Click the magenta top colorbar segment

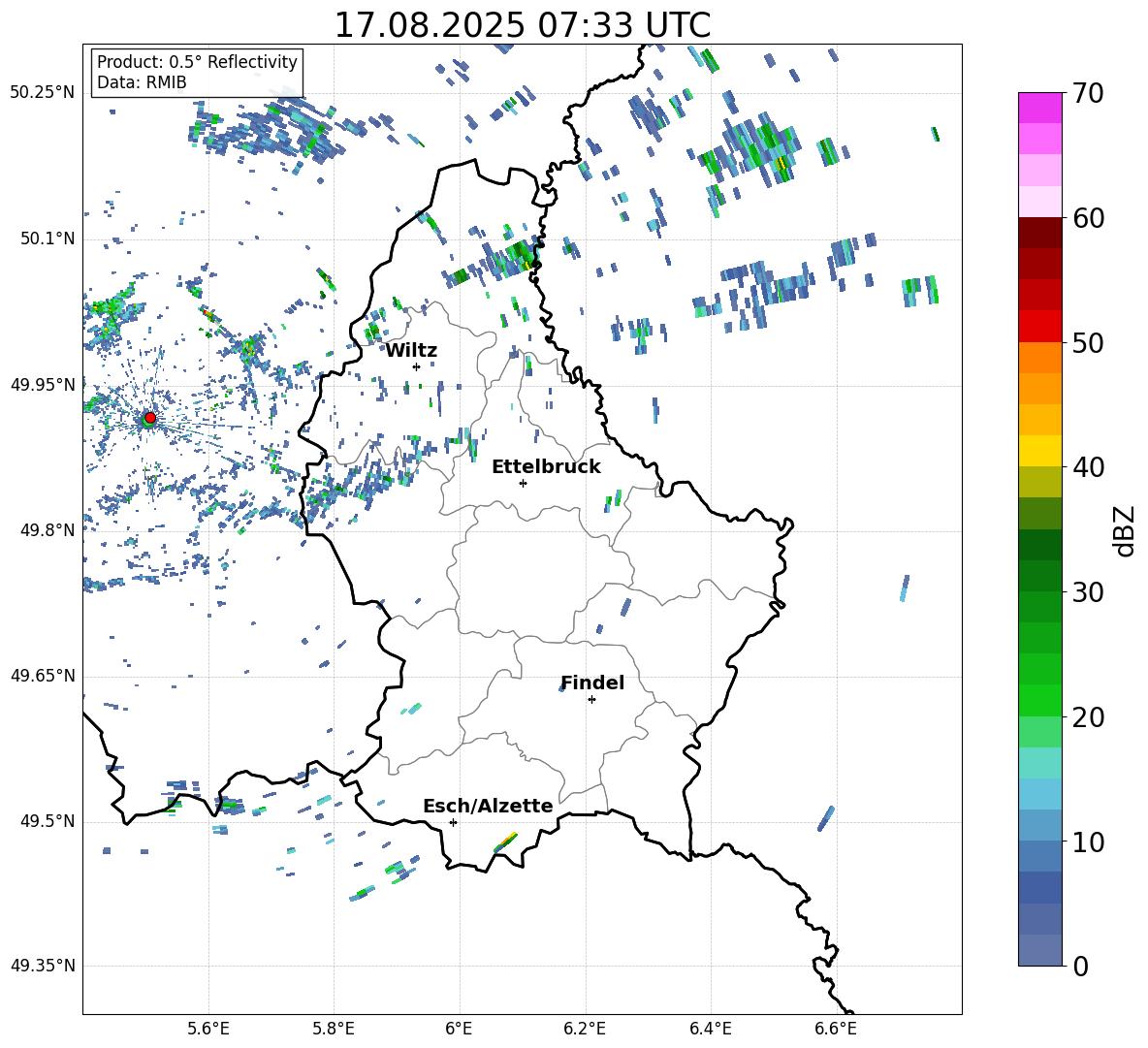pyautogui.click(x=1039, y=108)
